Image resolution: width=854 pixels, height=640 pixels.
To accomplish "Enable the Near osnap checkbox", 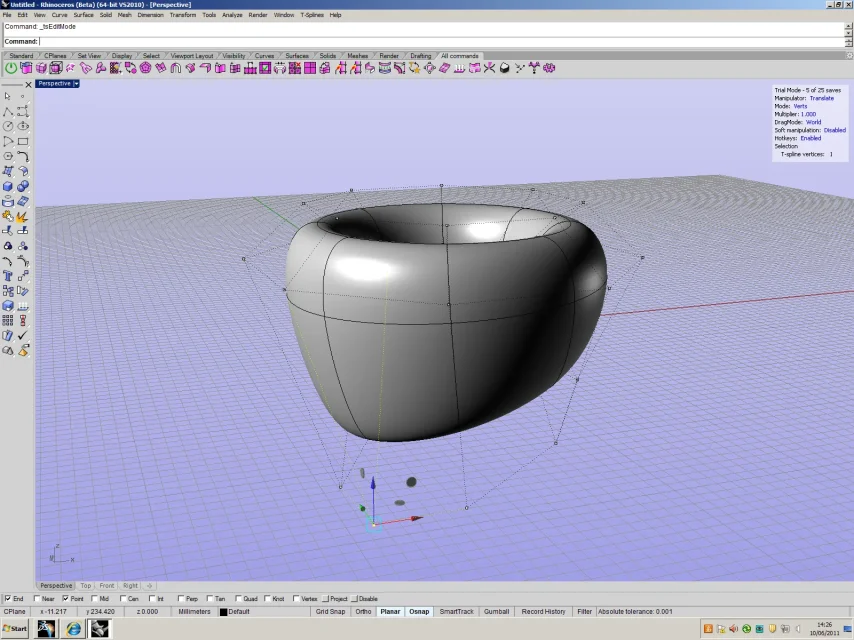I will [37, 599].
